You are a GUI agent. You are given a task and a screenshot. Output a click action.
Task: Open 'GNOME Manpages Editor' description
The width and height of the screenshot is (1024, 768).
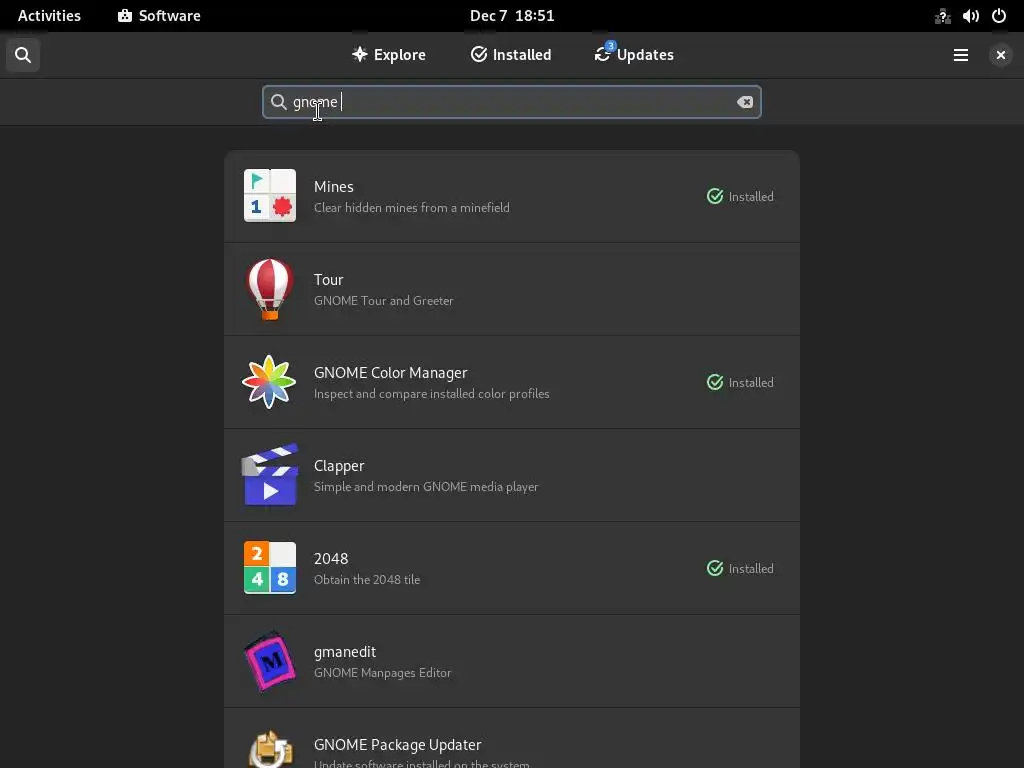coord(382,673)
